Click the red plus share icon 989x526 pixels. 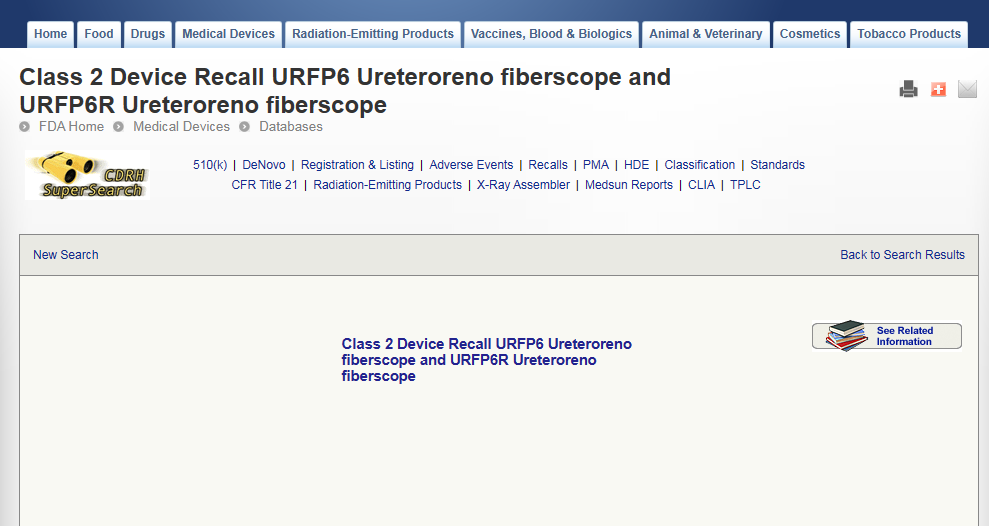(x=939, y=89)
